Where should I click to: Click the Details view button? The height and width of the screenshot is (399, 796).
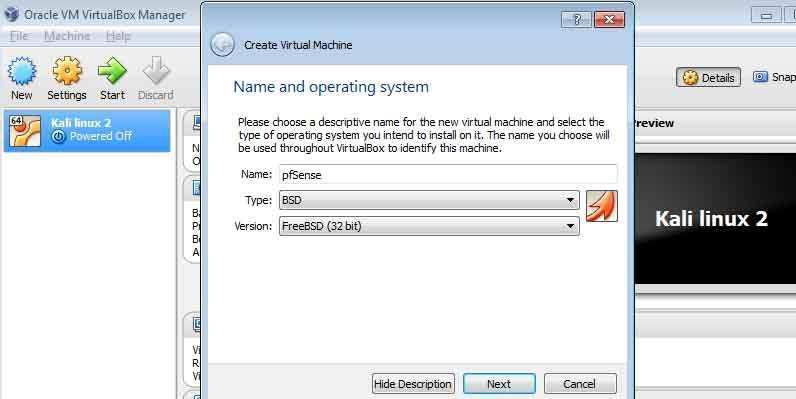tap(708, 77)
